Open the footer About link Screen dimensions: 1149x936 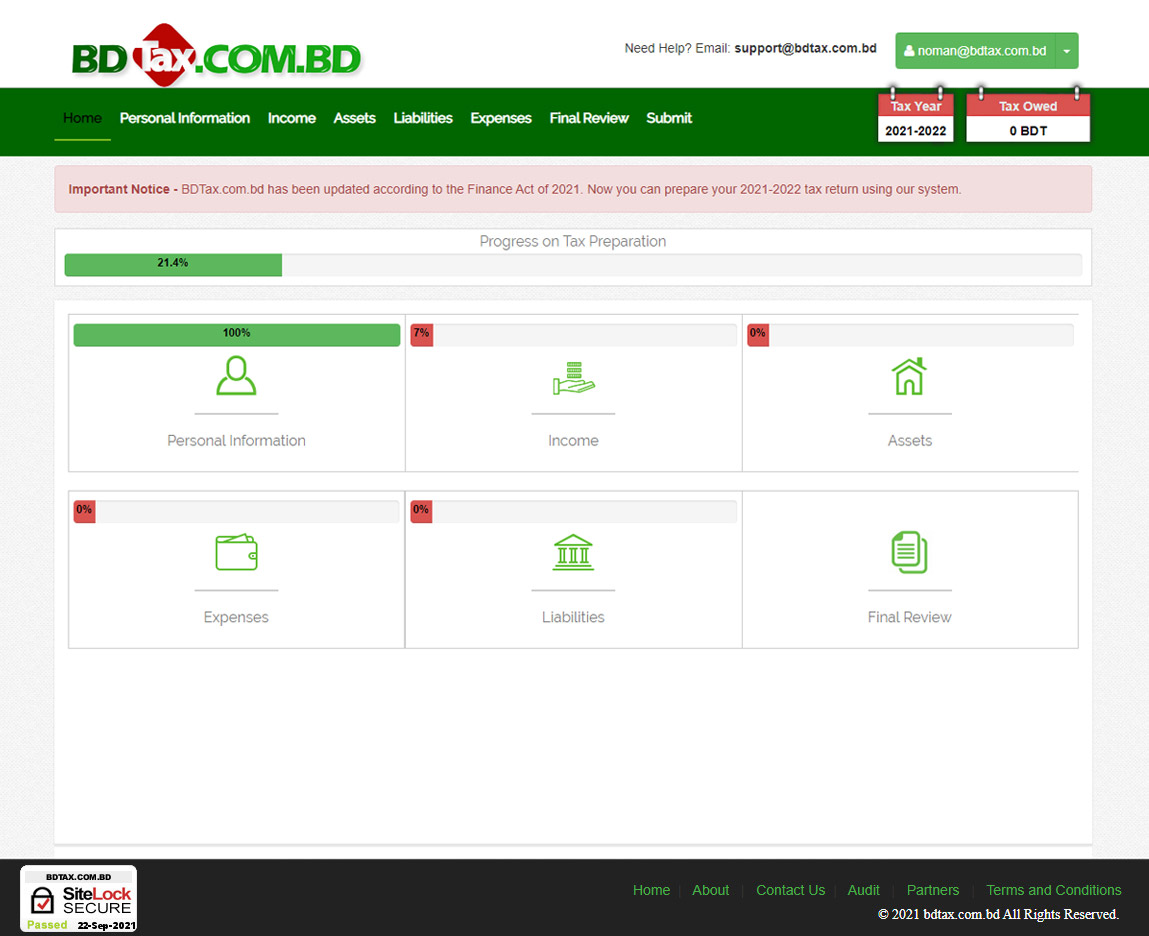[711, 890]
